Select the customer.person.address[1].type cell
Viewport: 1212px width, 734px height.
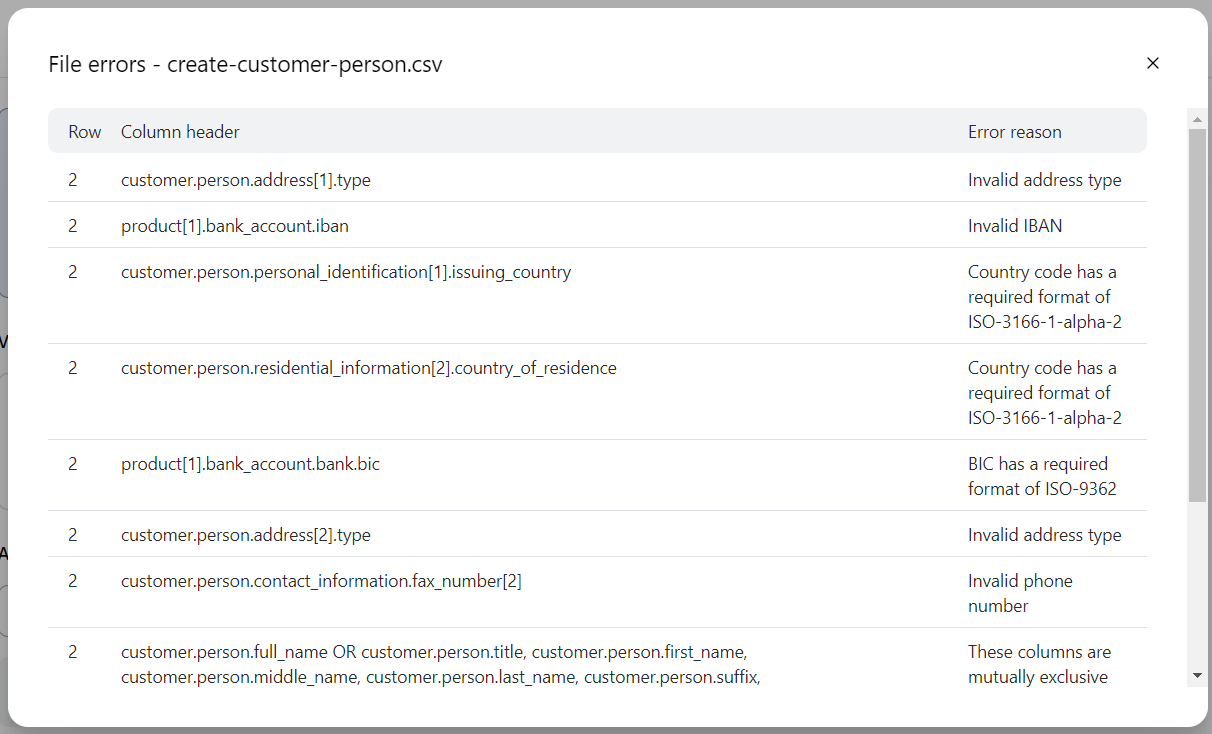[x=246, y=180]
